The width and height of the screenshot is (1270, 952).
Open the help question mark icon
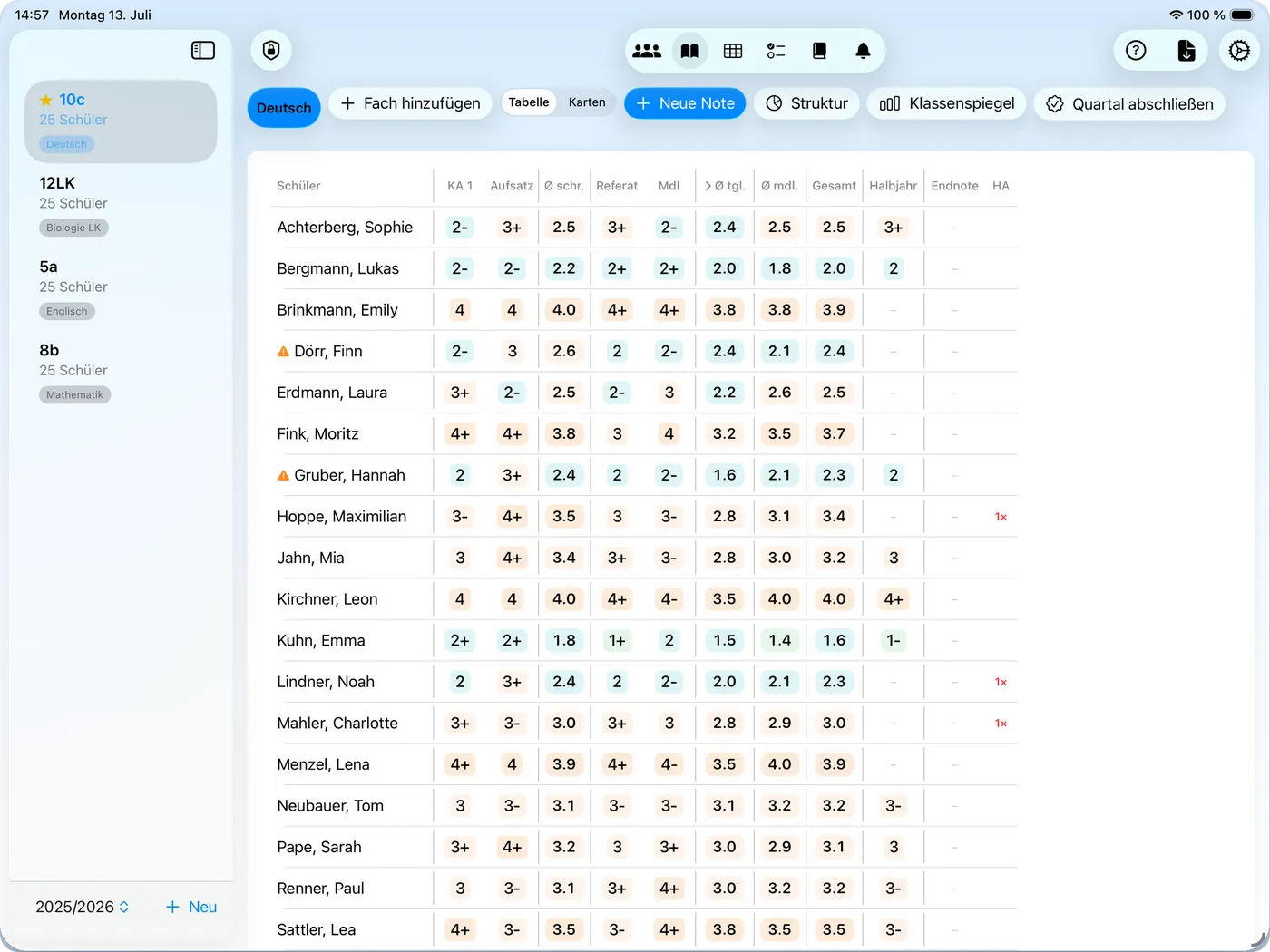(x=1136, y=51)
